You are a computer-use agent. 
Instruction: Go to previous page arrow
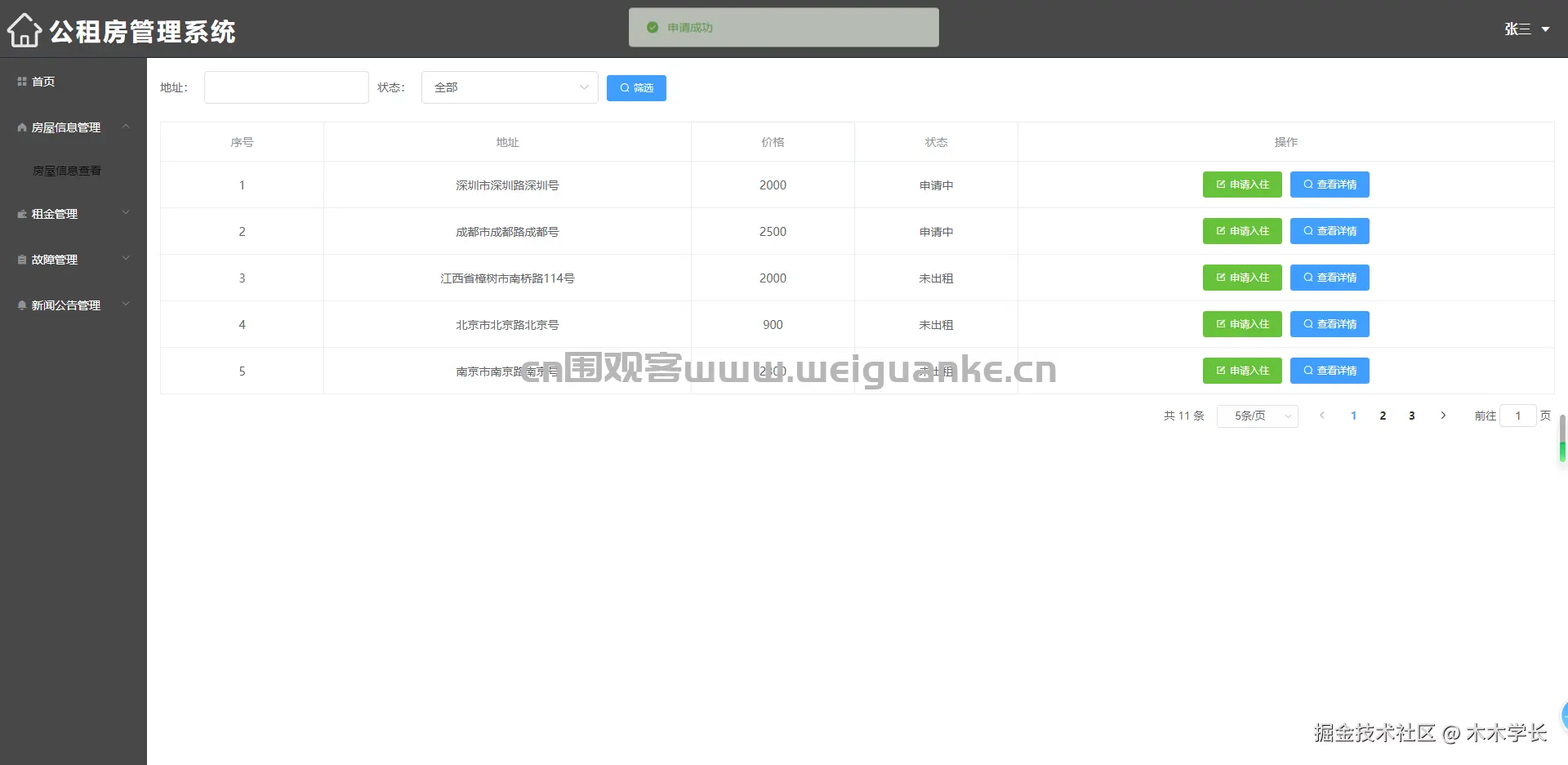click(x=1322, y=416)
